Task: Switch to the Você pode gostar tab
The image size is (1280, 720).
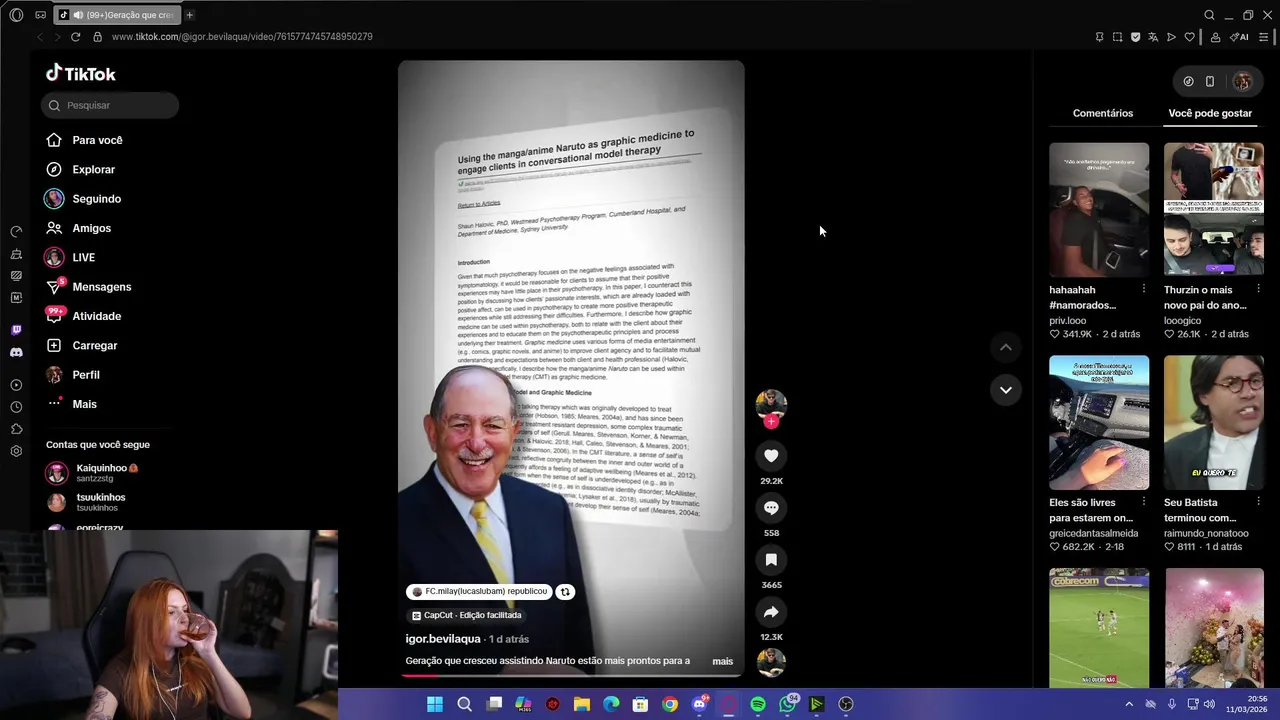Action: point(1210,113)
